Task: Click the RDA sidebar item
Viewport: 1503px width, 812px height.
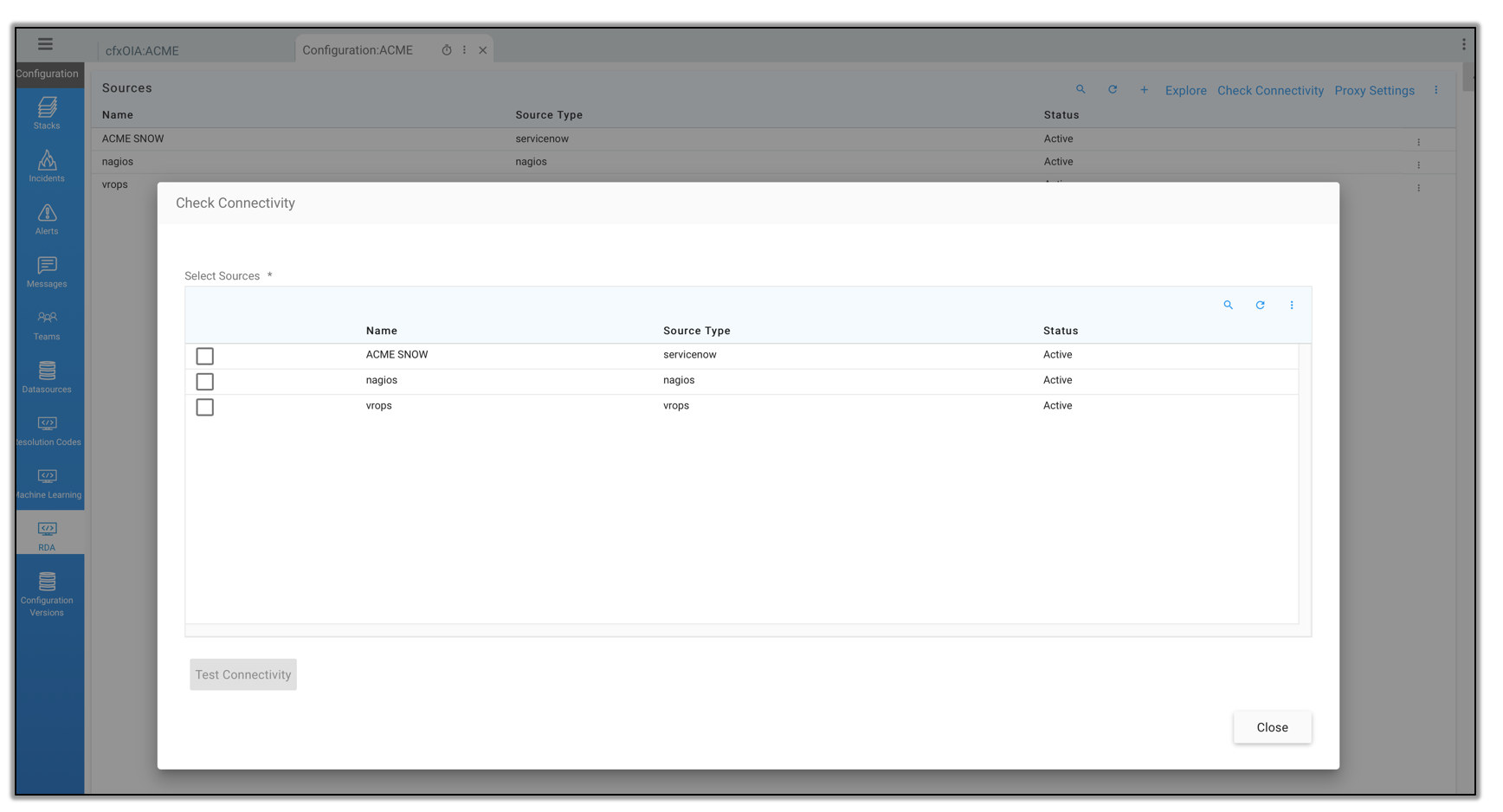Action: tap(47, 536)
